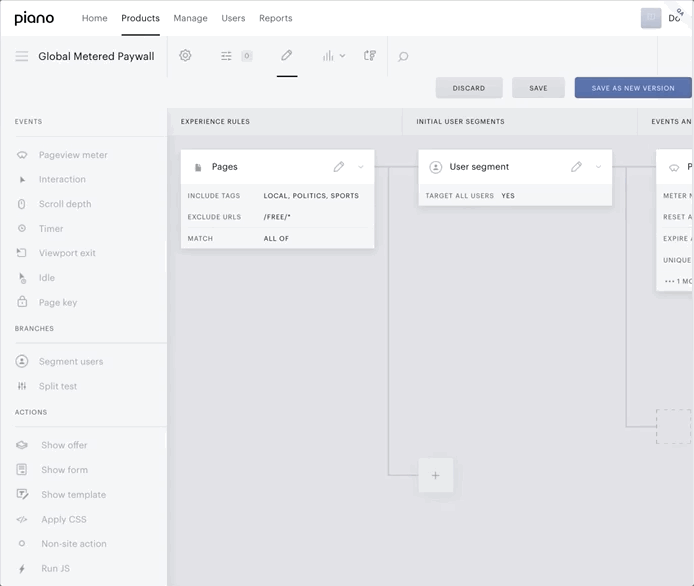Click the User segment person icon
The width and height of the screenshot is (694, 586).
pyautogui.click(x=436, y=167)
